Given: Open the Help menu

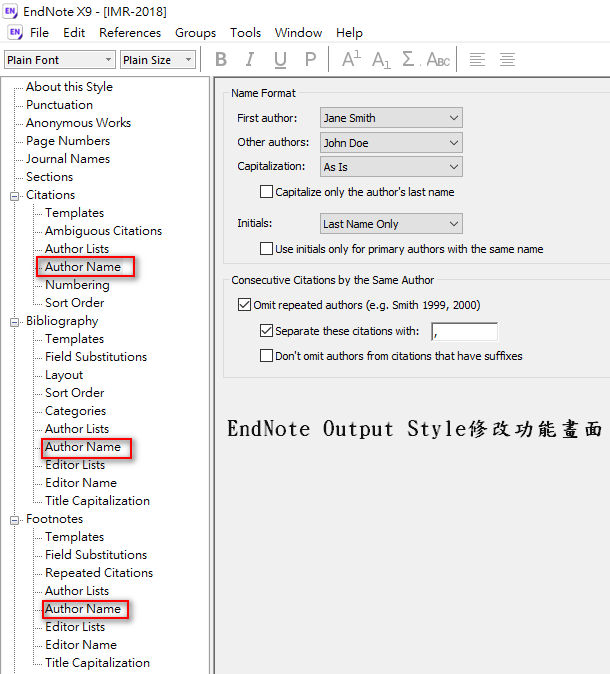Looking at the screenshot, I should [349, 33].
